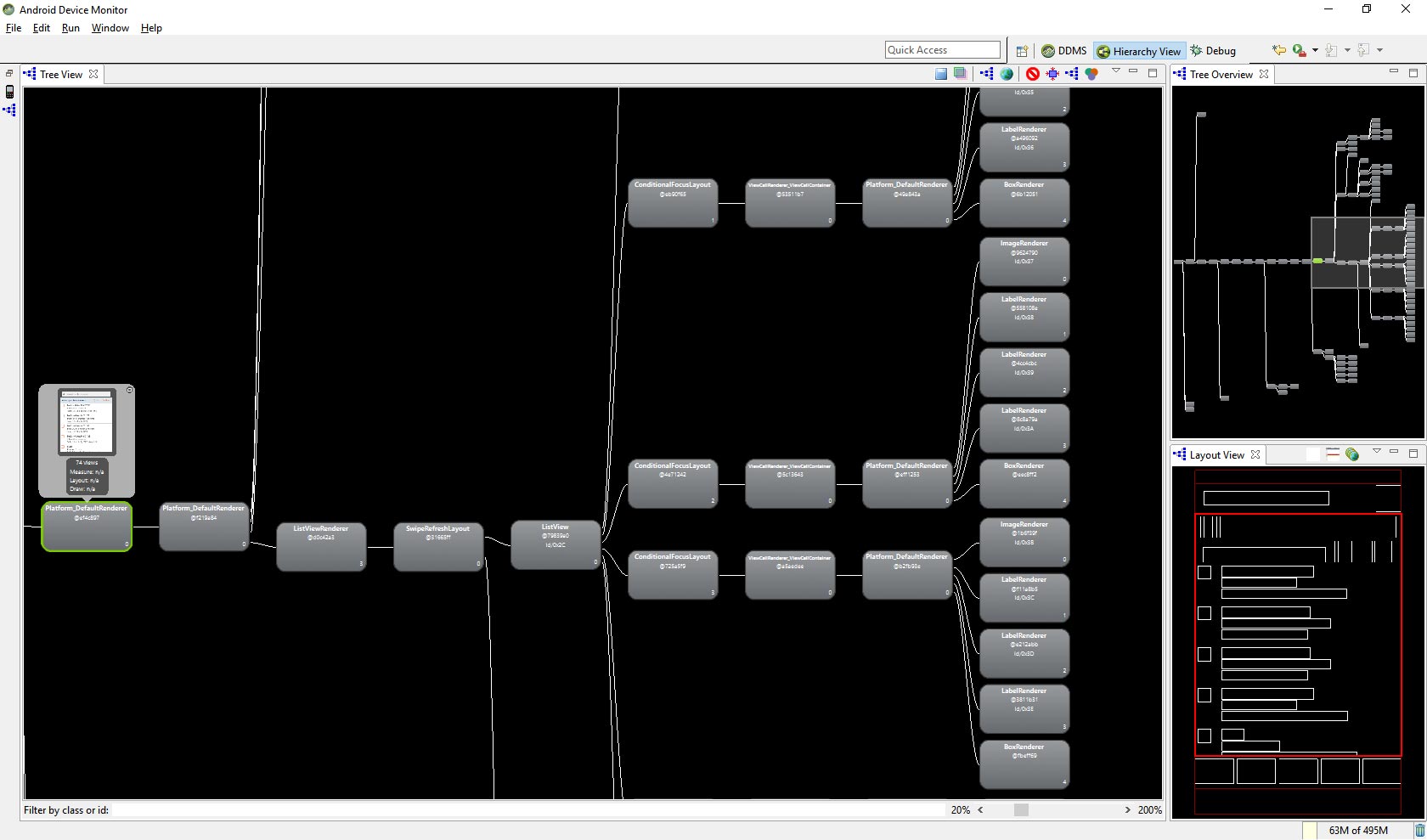Select the ListViewRenderer node
Screen dimensions: 1427x840
click(x=321, y=546)
